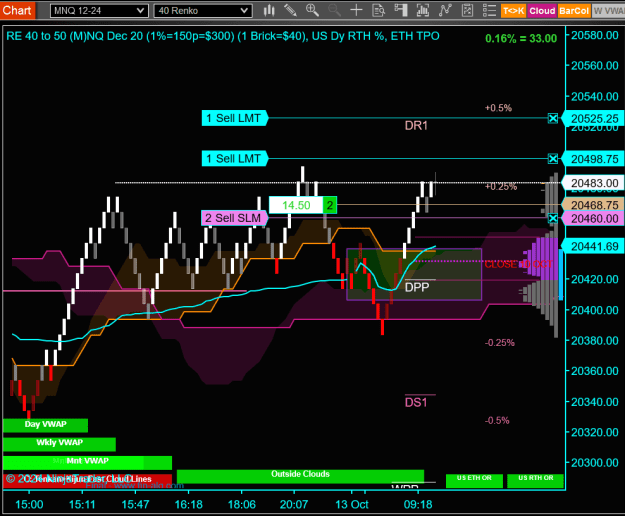Click the Outside Clouds green status bar

300,475
